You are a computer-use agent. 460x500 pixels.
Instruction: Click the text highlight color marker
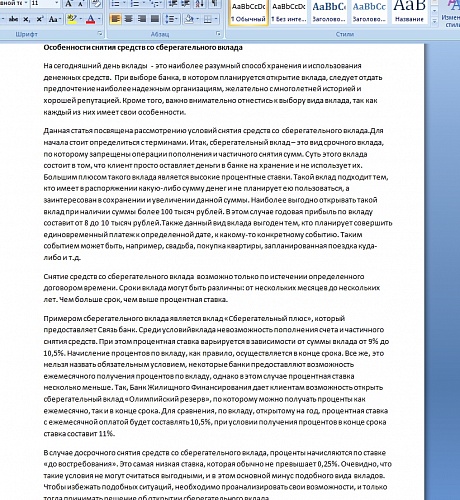point(71,19)
